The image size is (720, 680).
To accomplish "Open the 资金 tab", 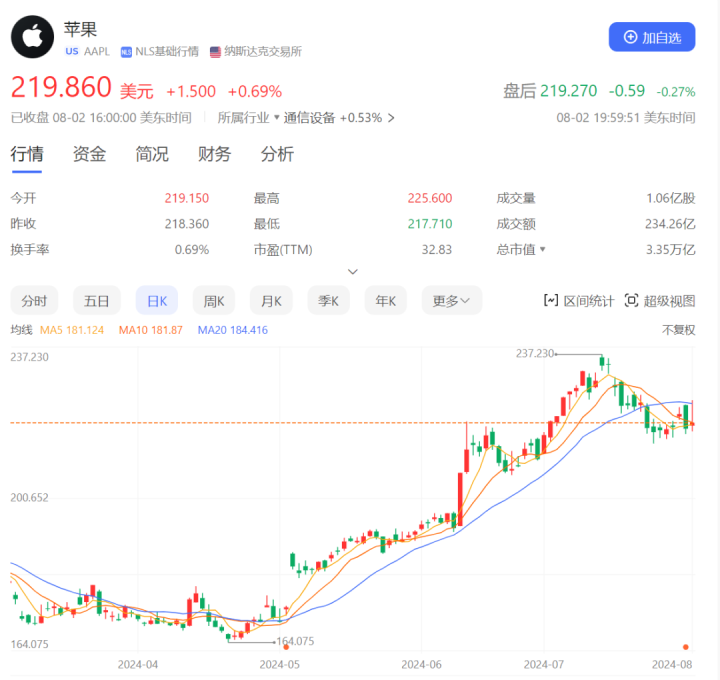I will pyautogui.click(x=90, y=154).
